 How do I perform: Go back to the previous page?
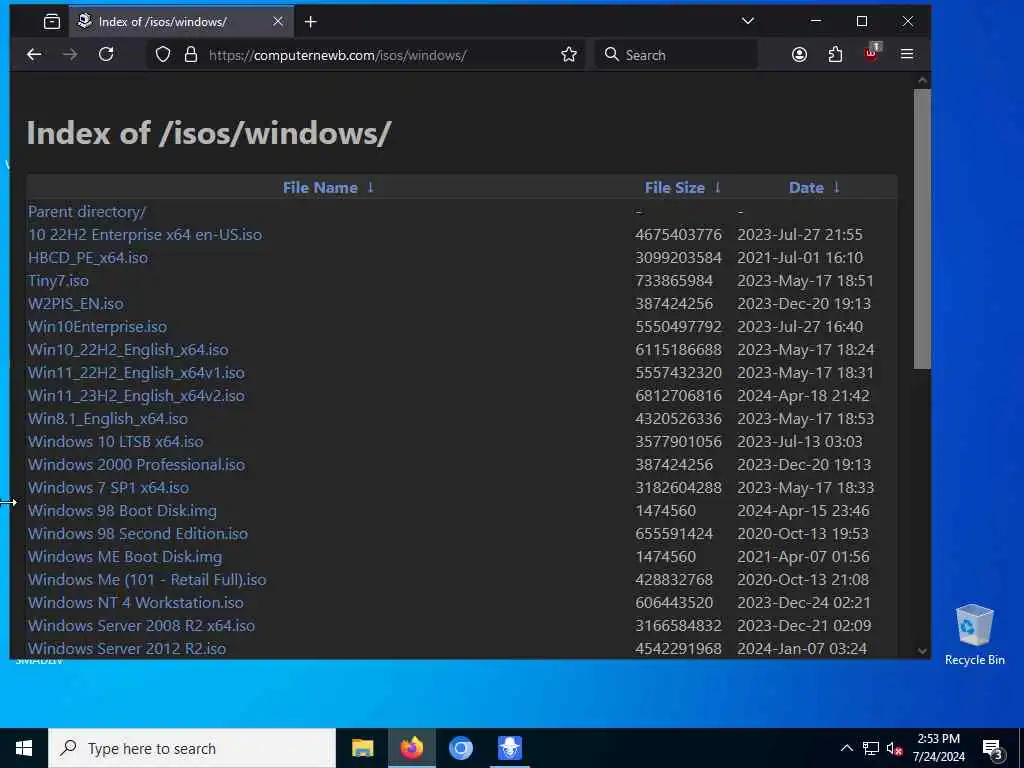click(x=34, y=55)
